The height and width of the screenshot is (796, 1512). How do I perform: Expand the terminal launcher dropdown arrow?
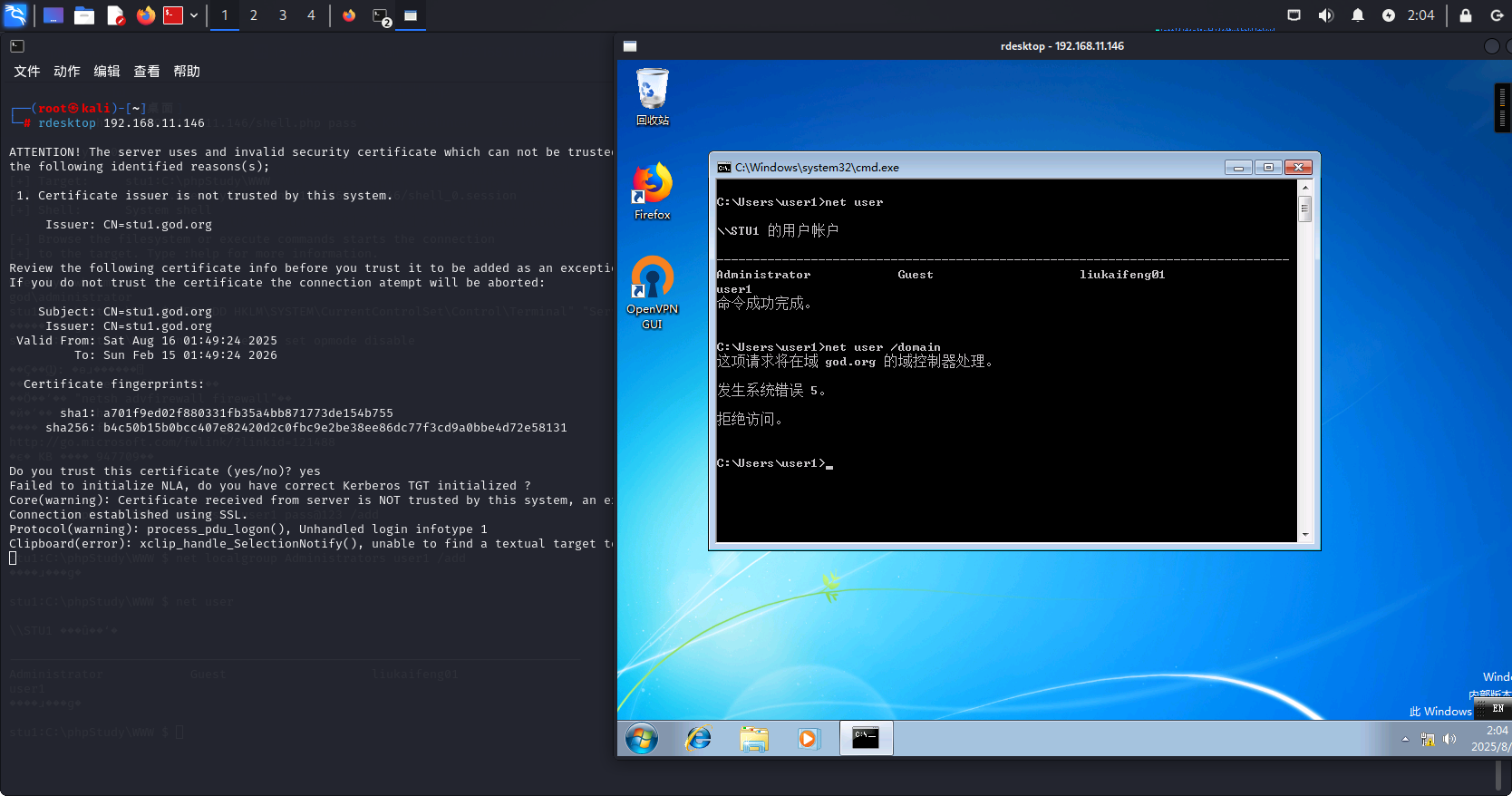coord(194,15)
